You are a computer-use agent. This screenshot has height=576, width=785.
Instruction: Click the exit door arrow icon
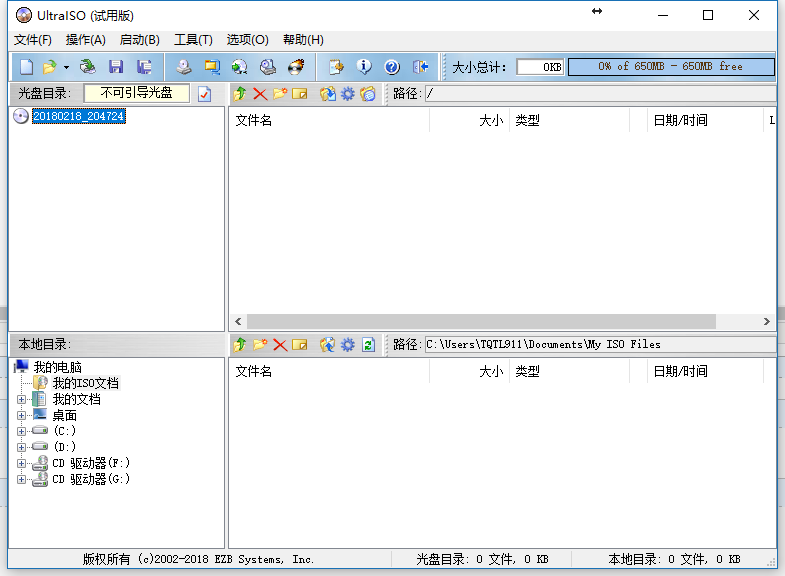tap(420, 67)
